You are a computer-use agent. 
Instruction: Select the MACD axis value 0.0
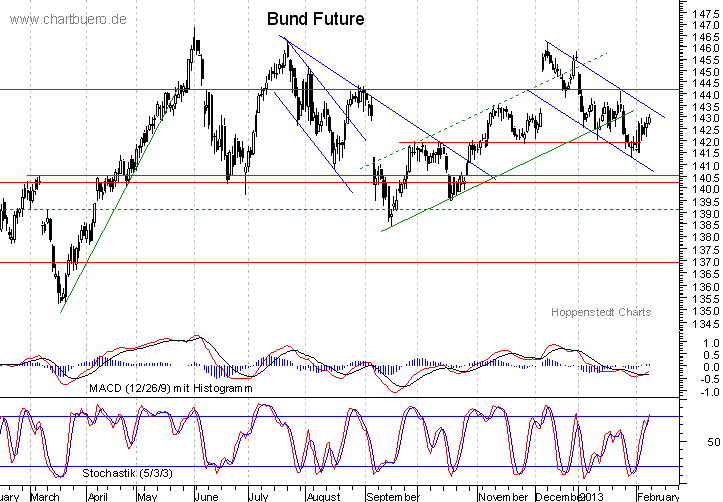coord(712,367)
